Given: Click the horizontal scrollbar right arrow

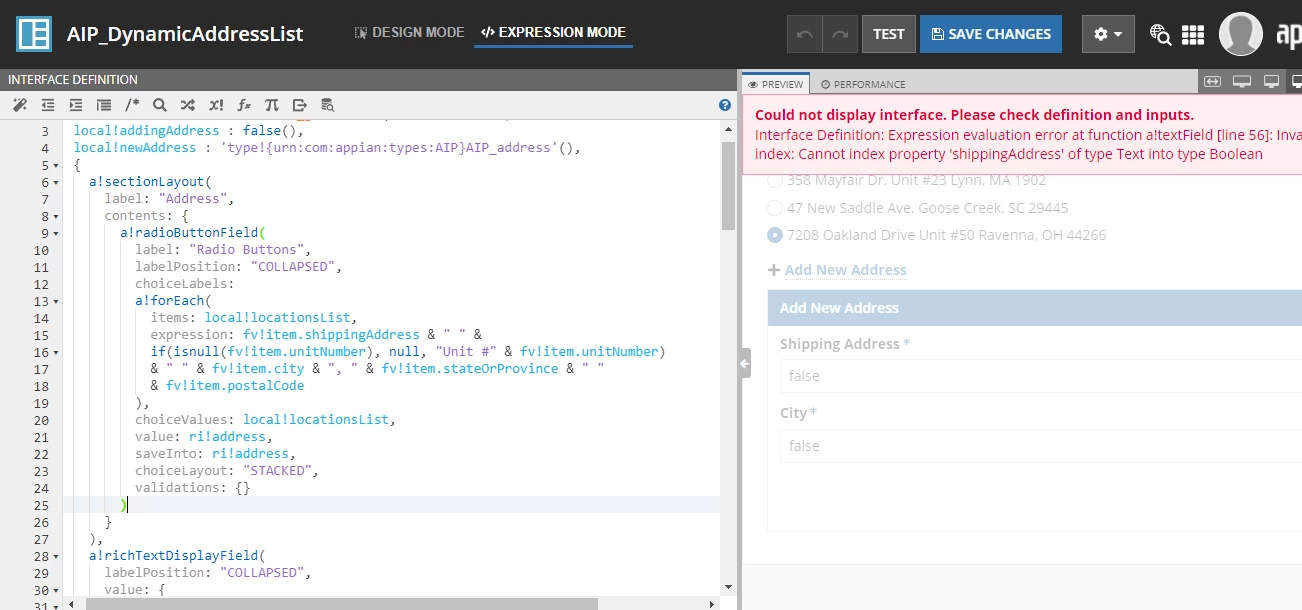Looking at the screenshot, I should pos(712,603).
